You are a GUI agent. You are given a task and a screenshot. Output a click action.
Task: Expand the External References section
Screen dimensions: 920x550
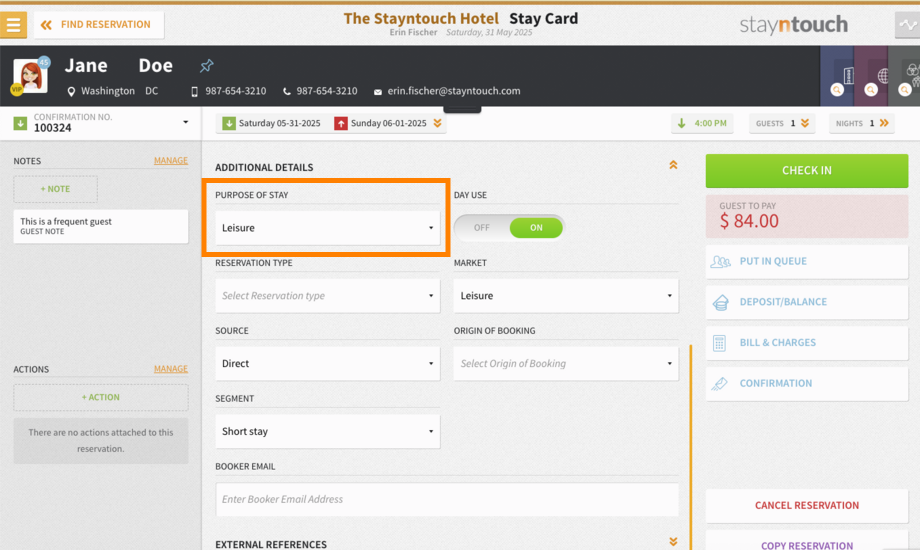673,541
